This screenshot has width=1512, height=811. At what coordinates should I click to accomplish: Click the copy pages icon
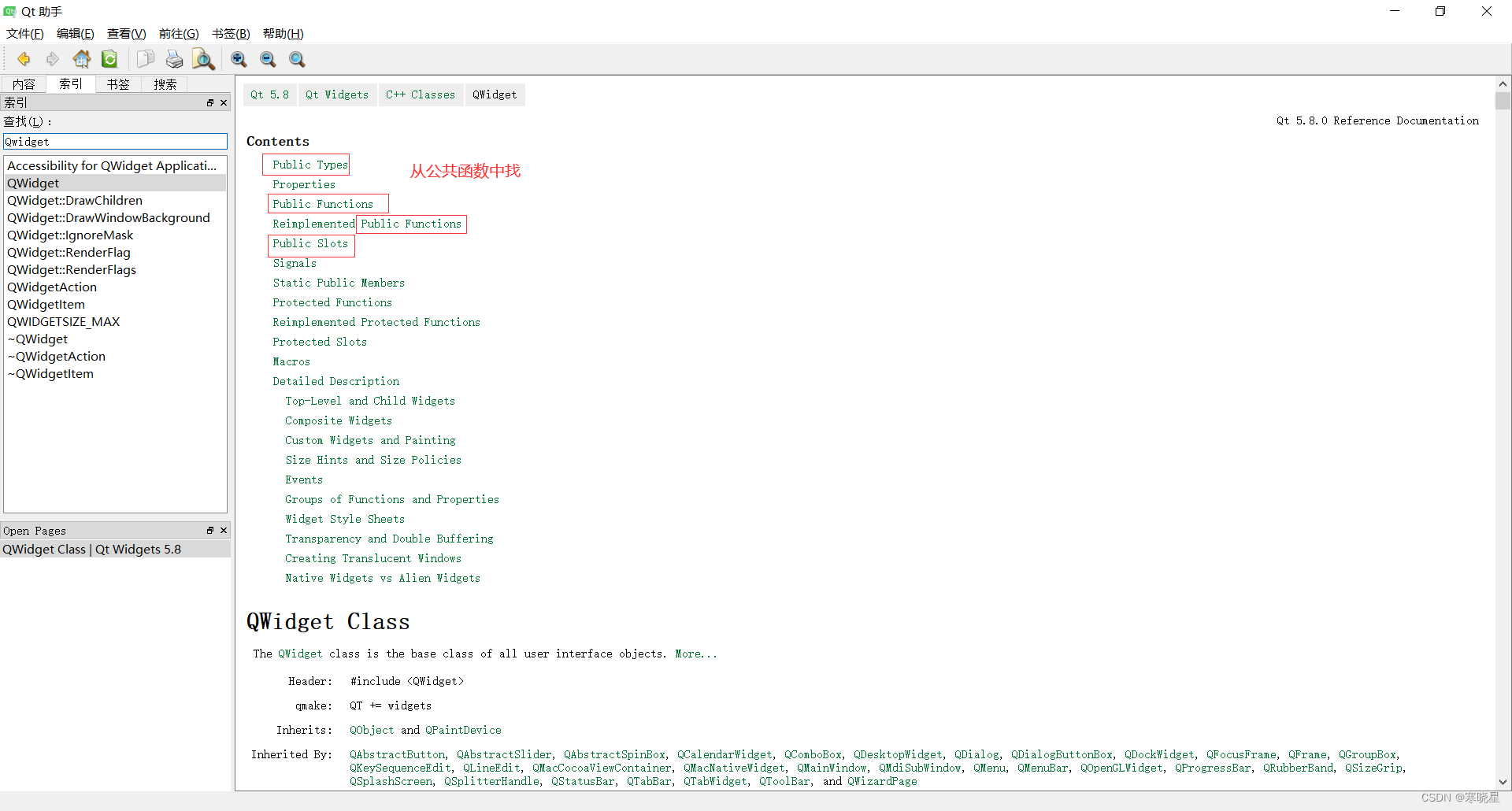click(x=146, y=59)
